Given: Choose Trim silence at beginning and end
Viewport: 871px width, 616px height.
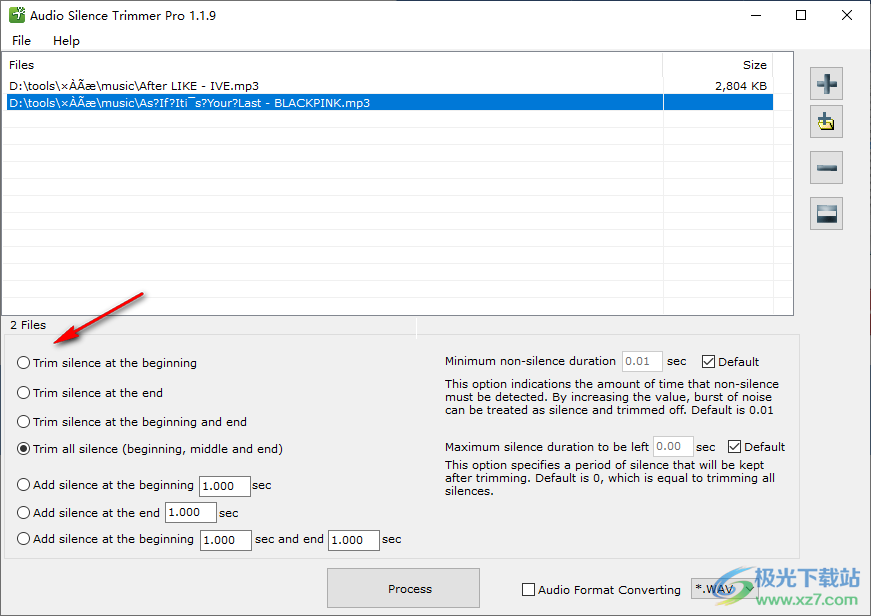Looking at the screenshot, I should coord(24,422).
